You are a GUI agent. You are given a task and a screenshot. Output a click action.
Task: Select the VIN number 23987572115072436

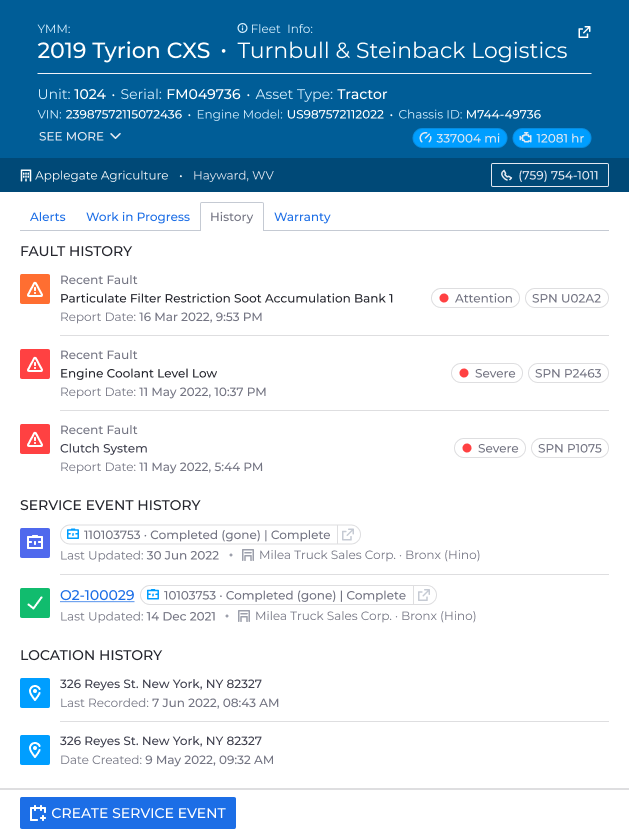coord(124,115)
